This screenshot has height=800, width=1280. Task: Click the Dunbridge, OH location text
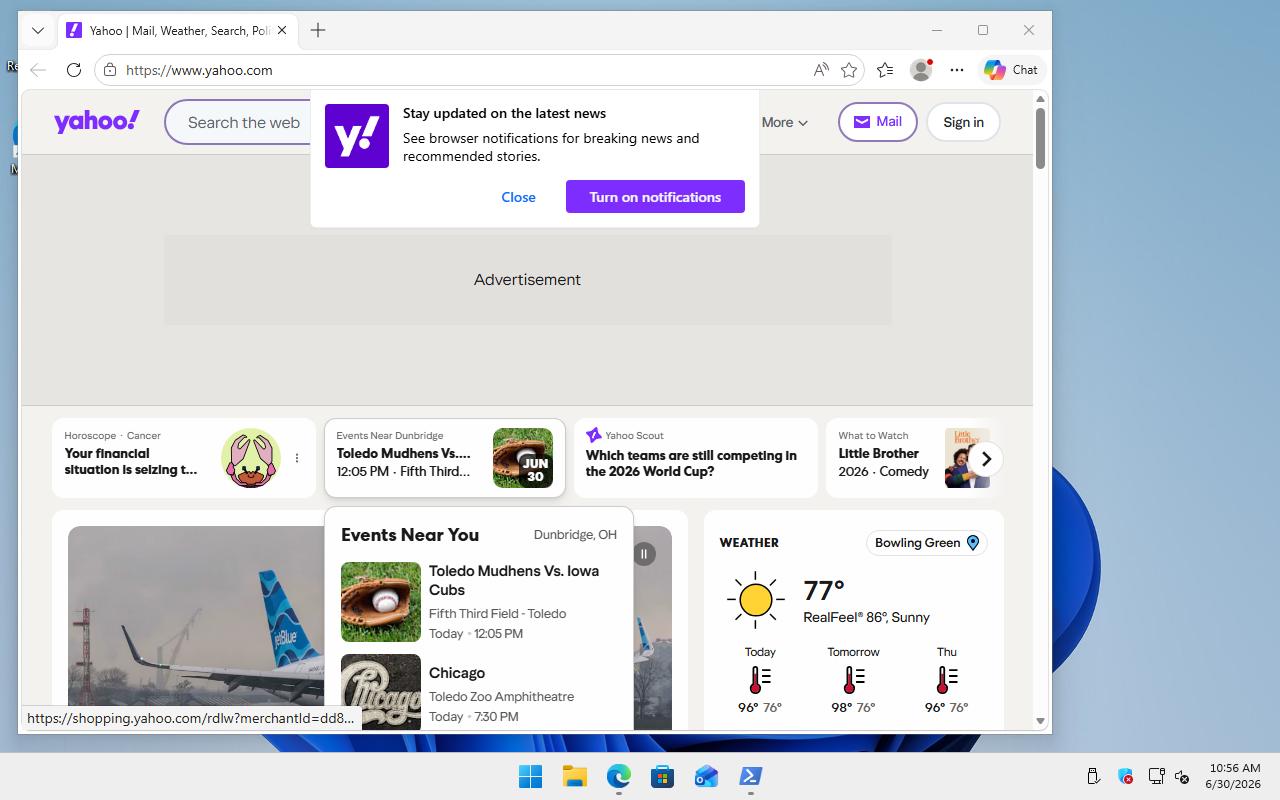pos(575,535)
